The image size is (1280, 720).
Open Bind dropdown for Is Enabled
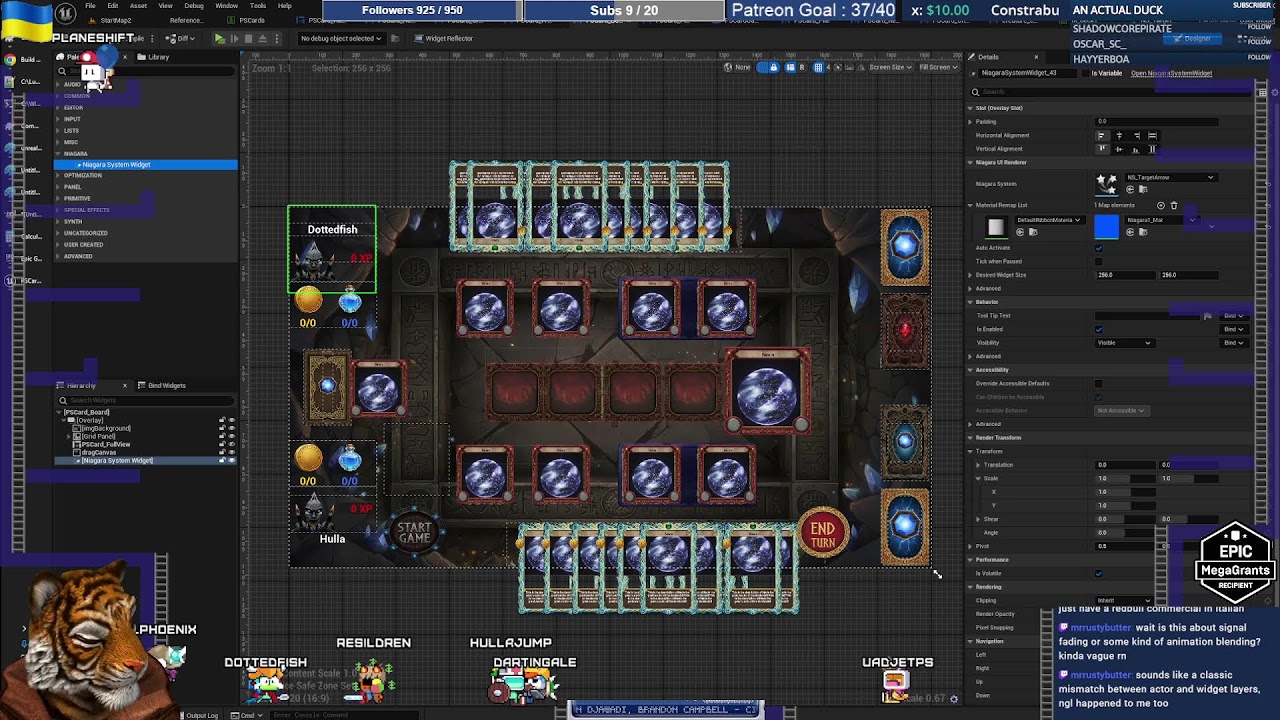point(1234,329)
